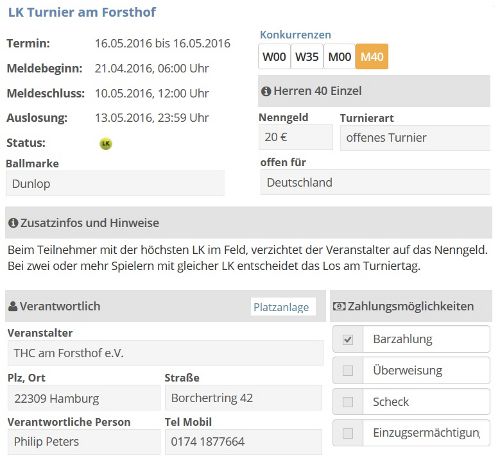Click person icon beside Verantwortlich
The width and height of the screenshot is (500, 463).
point(13,306)
